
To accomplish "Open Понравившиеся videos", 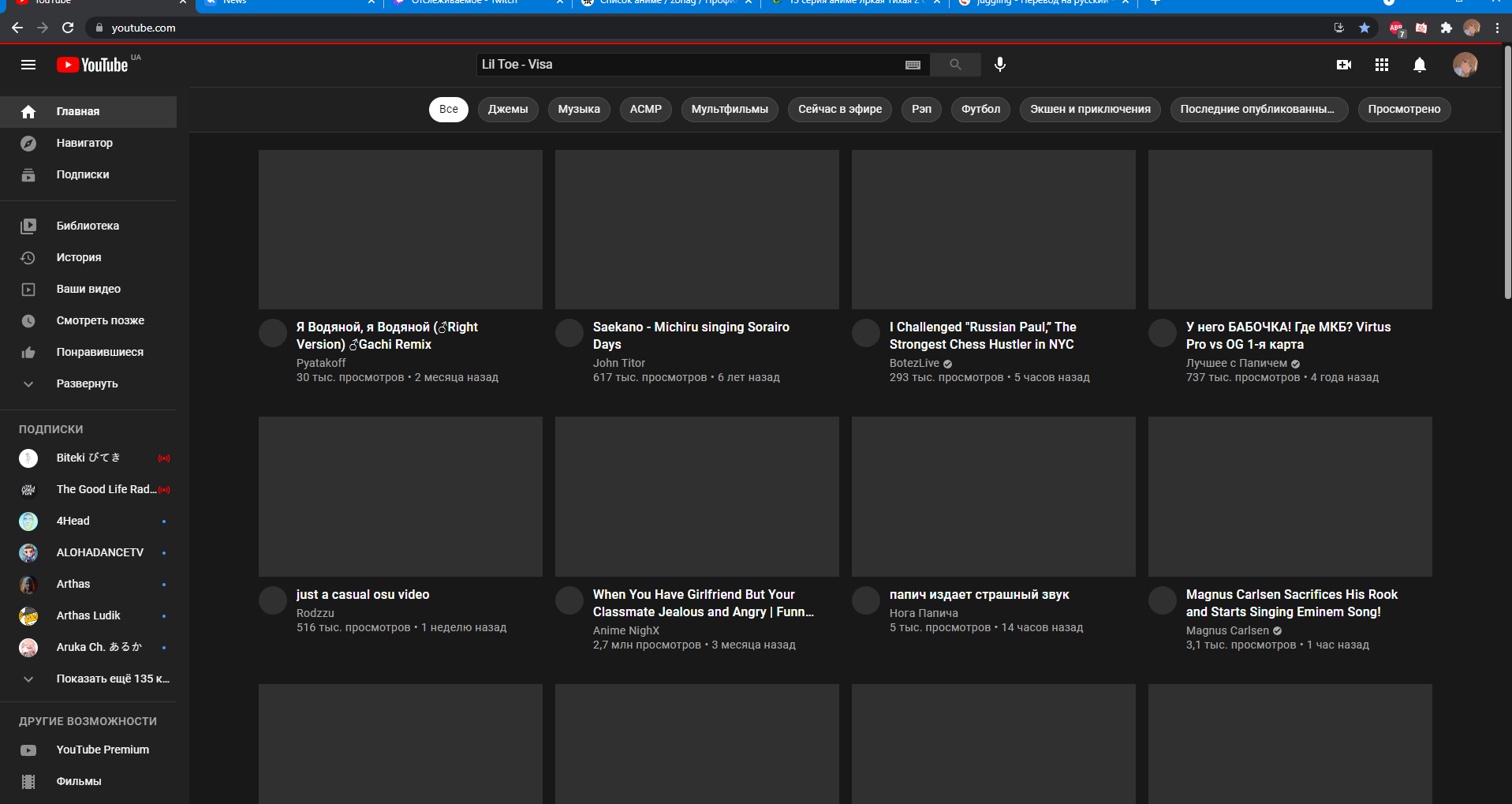I will pyautogui.click(x=88, y=352).
